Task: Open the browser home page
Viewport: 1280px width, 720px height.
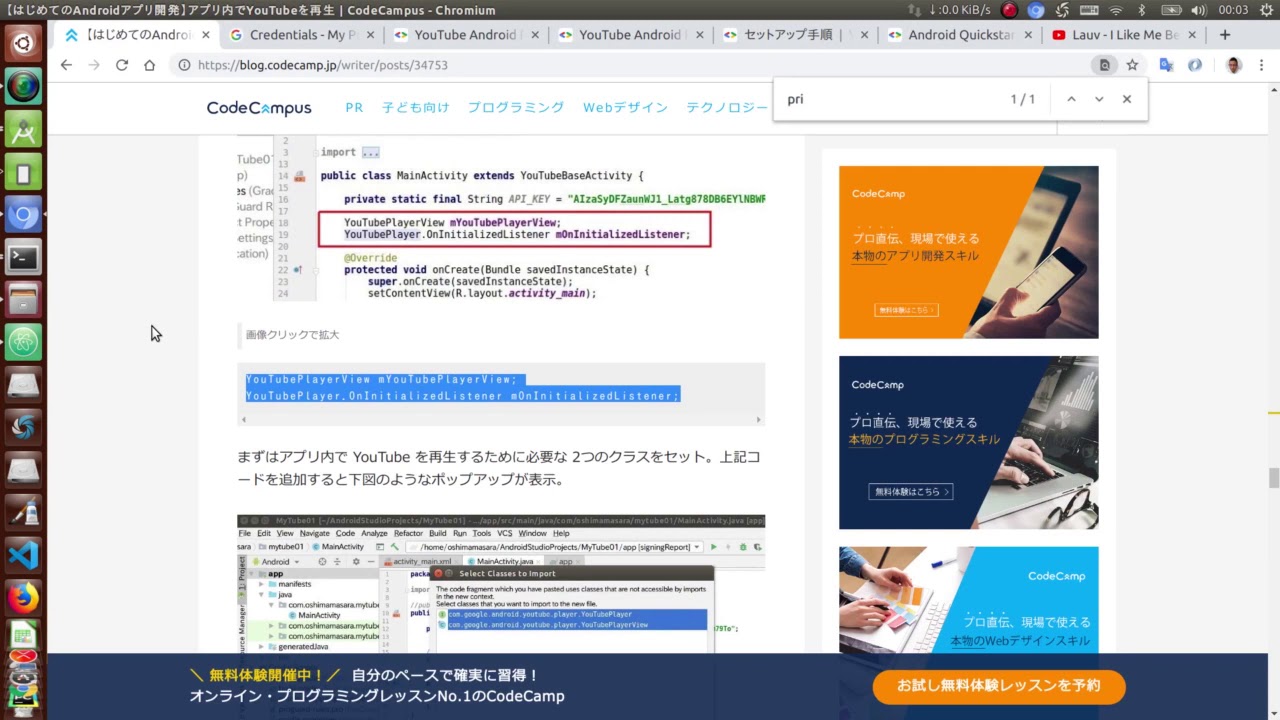Action: pyautogui.click(x=150, y=65)
